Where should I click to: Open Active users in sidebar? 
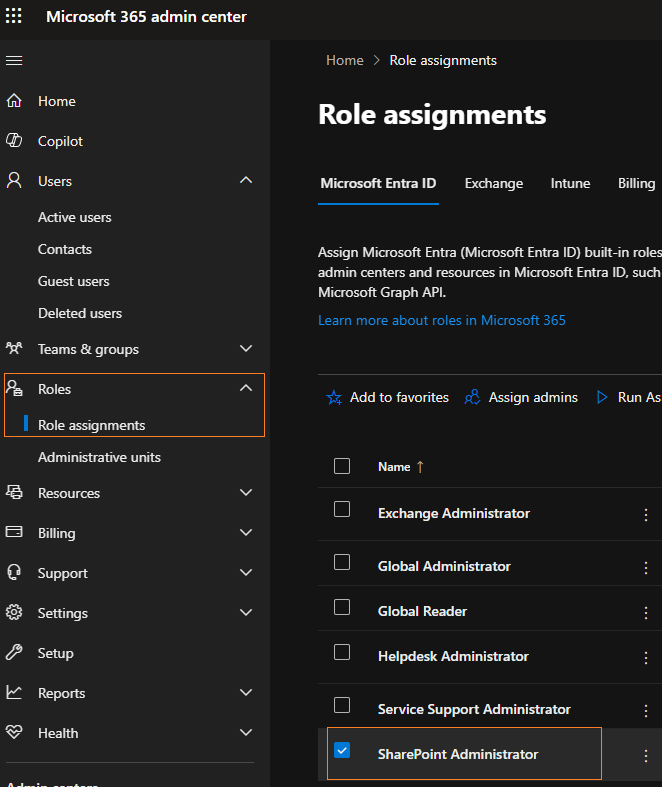[x=75, y=217]
